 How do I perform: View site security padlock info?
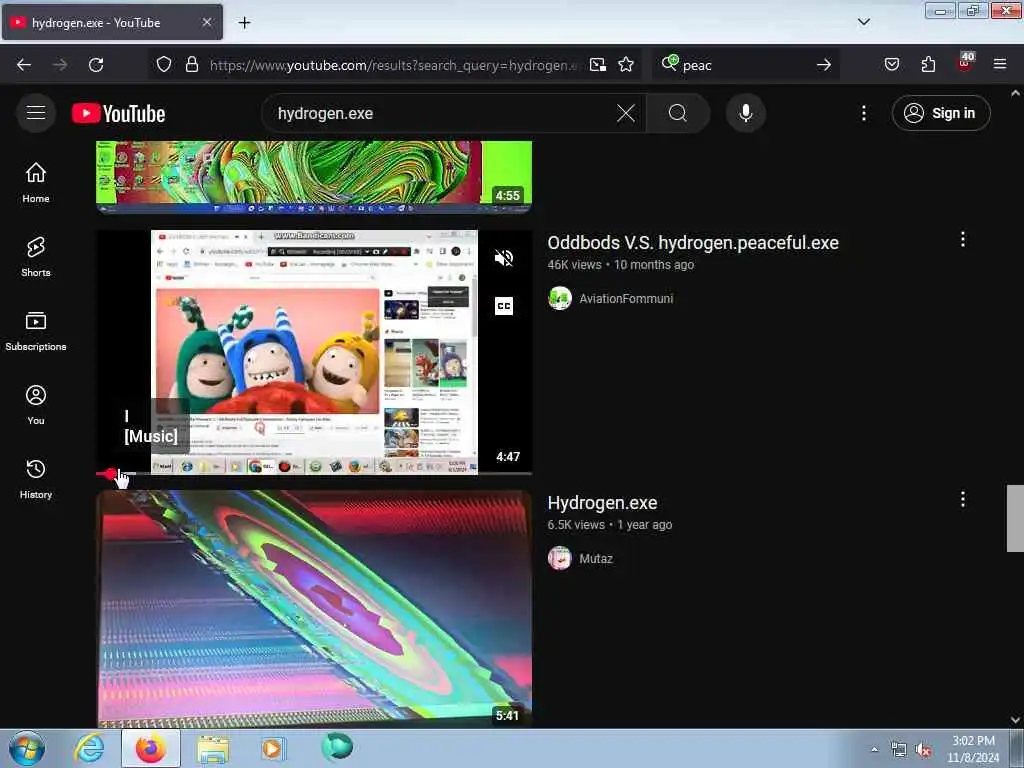[x=191, y=64]
